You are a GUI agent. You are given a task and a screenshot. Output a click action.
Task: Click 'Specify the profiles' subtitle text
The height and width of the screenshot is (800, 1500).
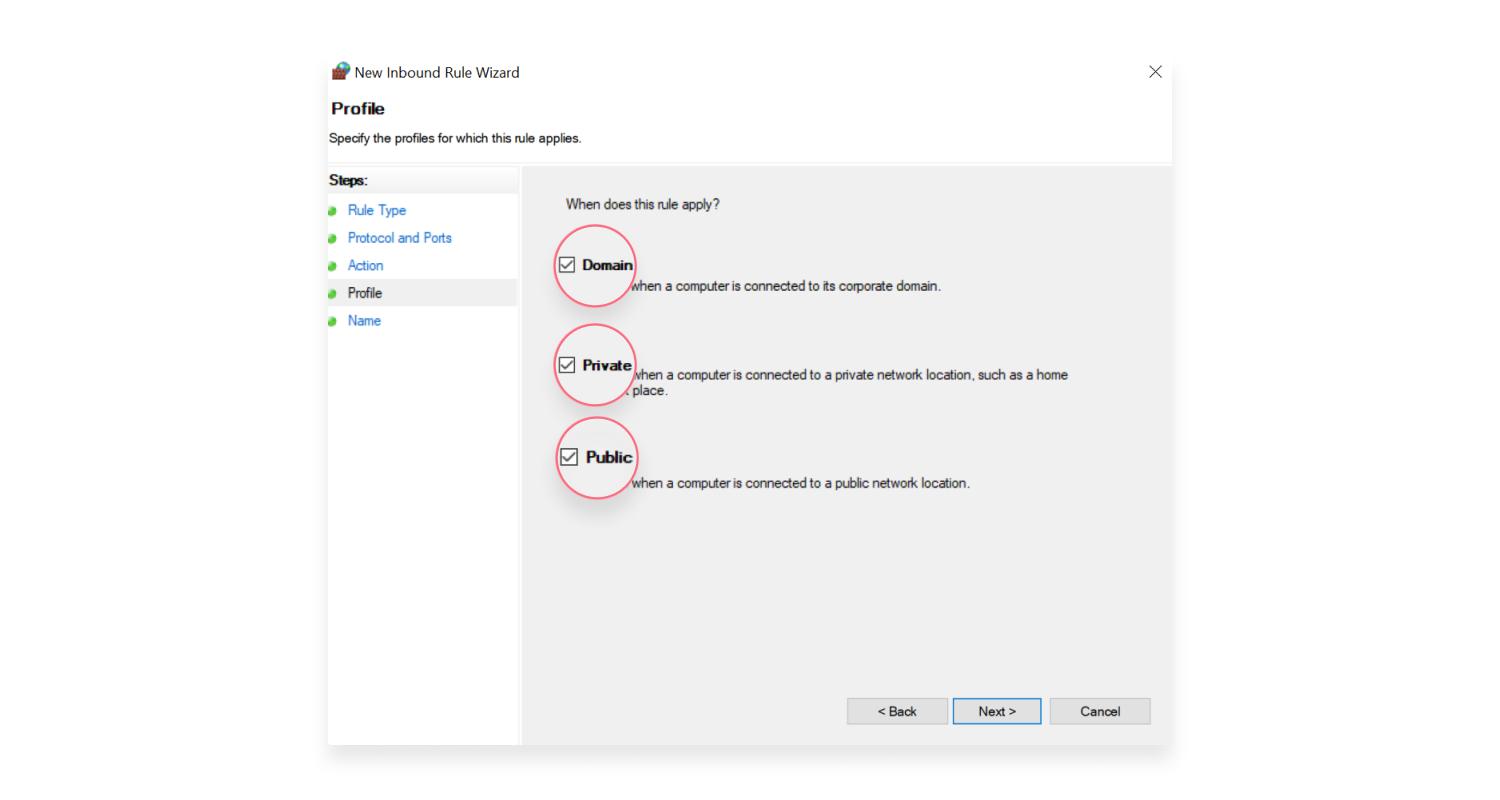[x=455, y=138]
